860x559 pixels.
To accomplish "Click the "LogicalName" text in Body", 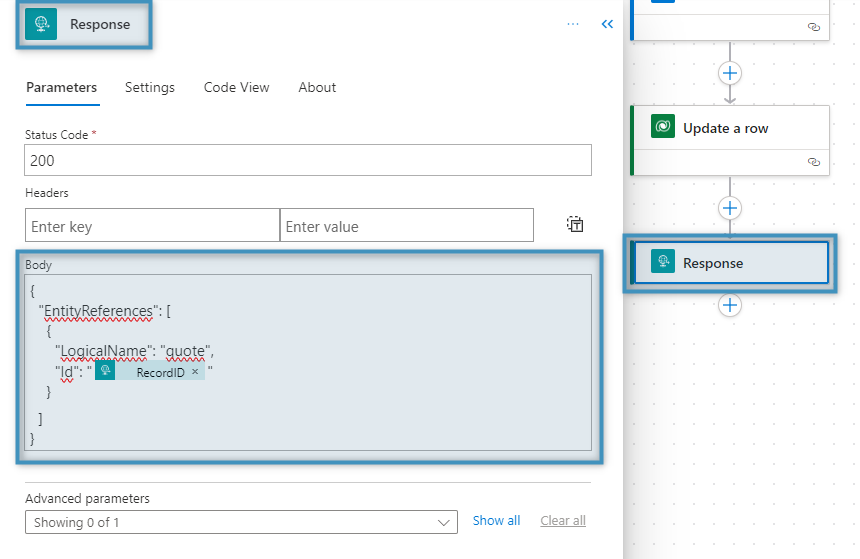I will pyautogui.click(x=104, y=351).
